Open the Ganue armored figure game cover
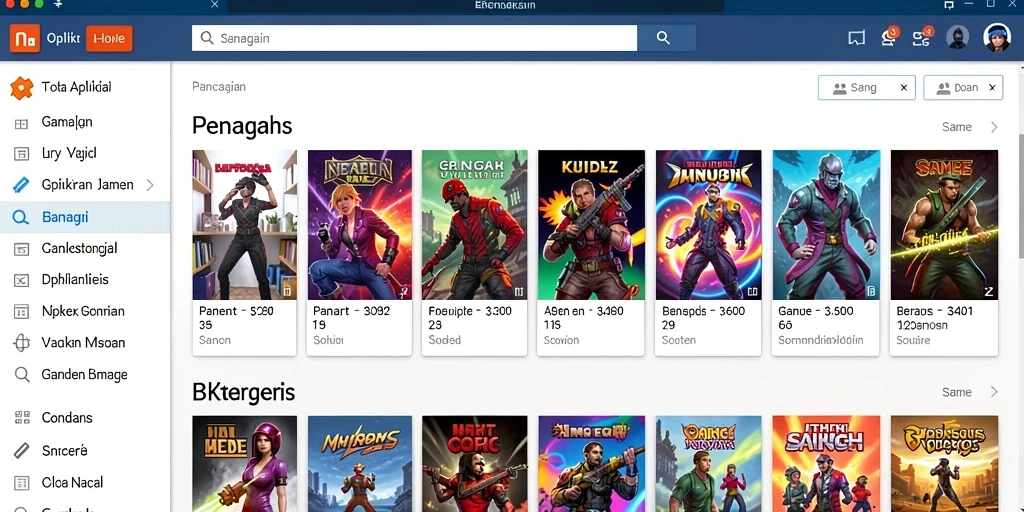1024x512 pixels. tap(826, 225)
